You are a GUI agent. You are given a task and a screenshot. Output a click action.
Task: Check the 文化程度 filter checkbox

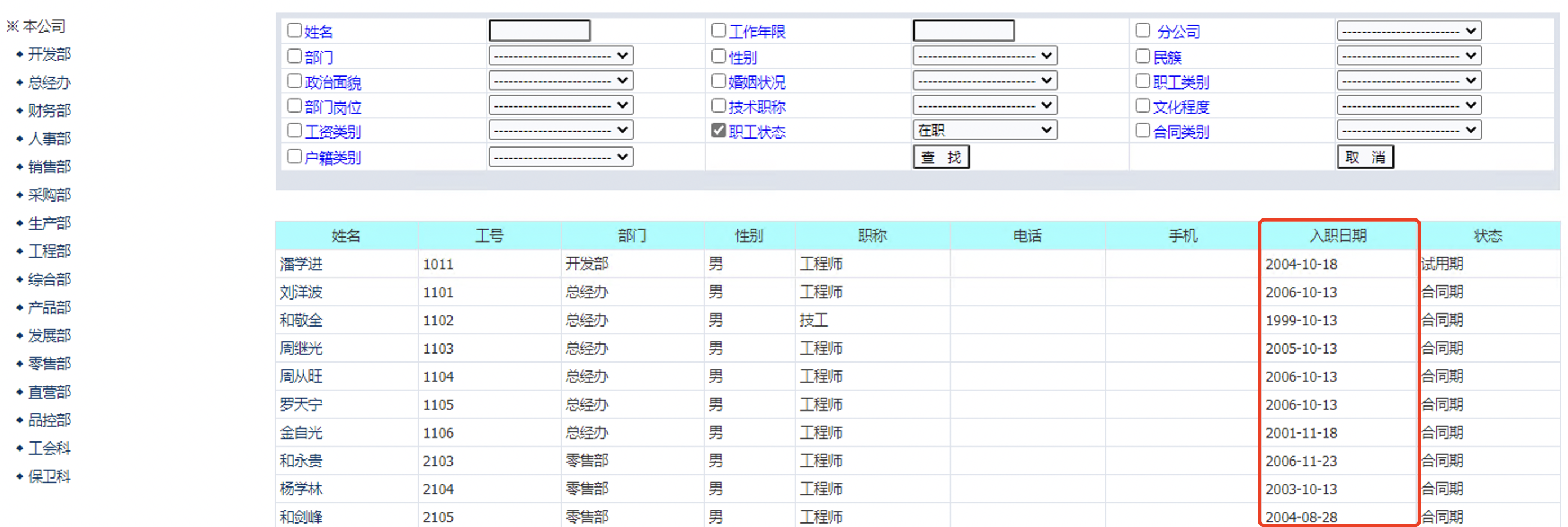point(1143,106)
